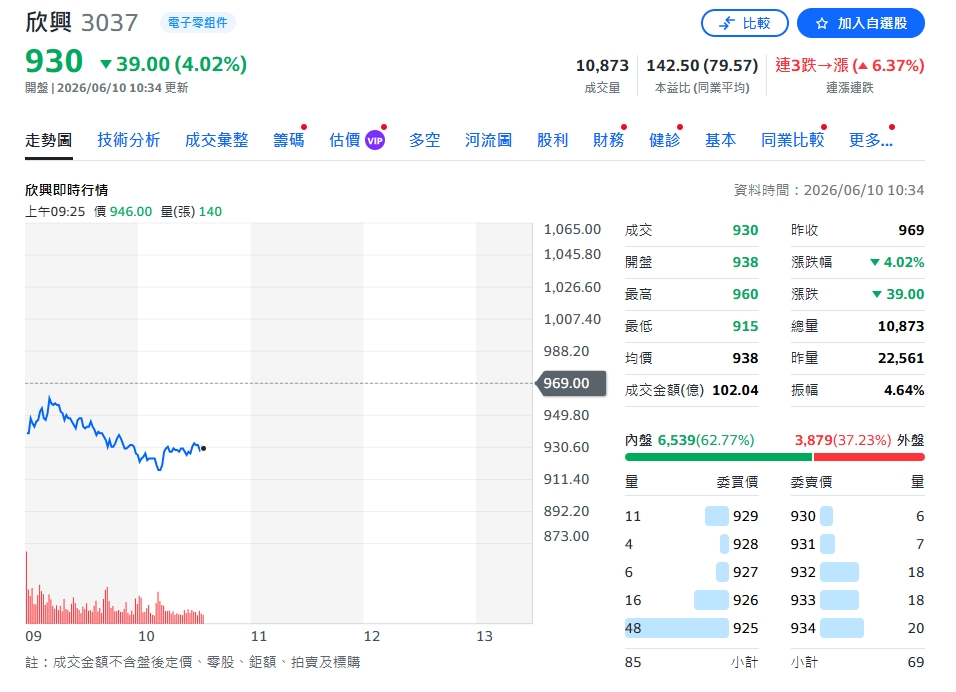
Task: Click ask 小計 total 69
Action: pyautogui.click(x=916, y=662)
